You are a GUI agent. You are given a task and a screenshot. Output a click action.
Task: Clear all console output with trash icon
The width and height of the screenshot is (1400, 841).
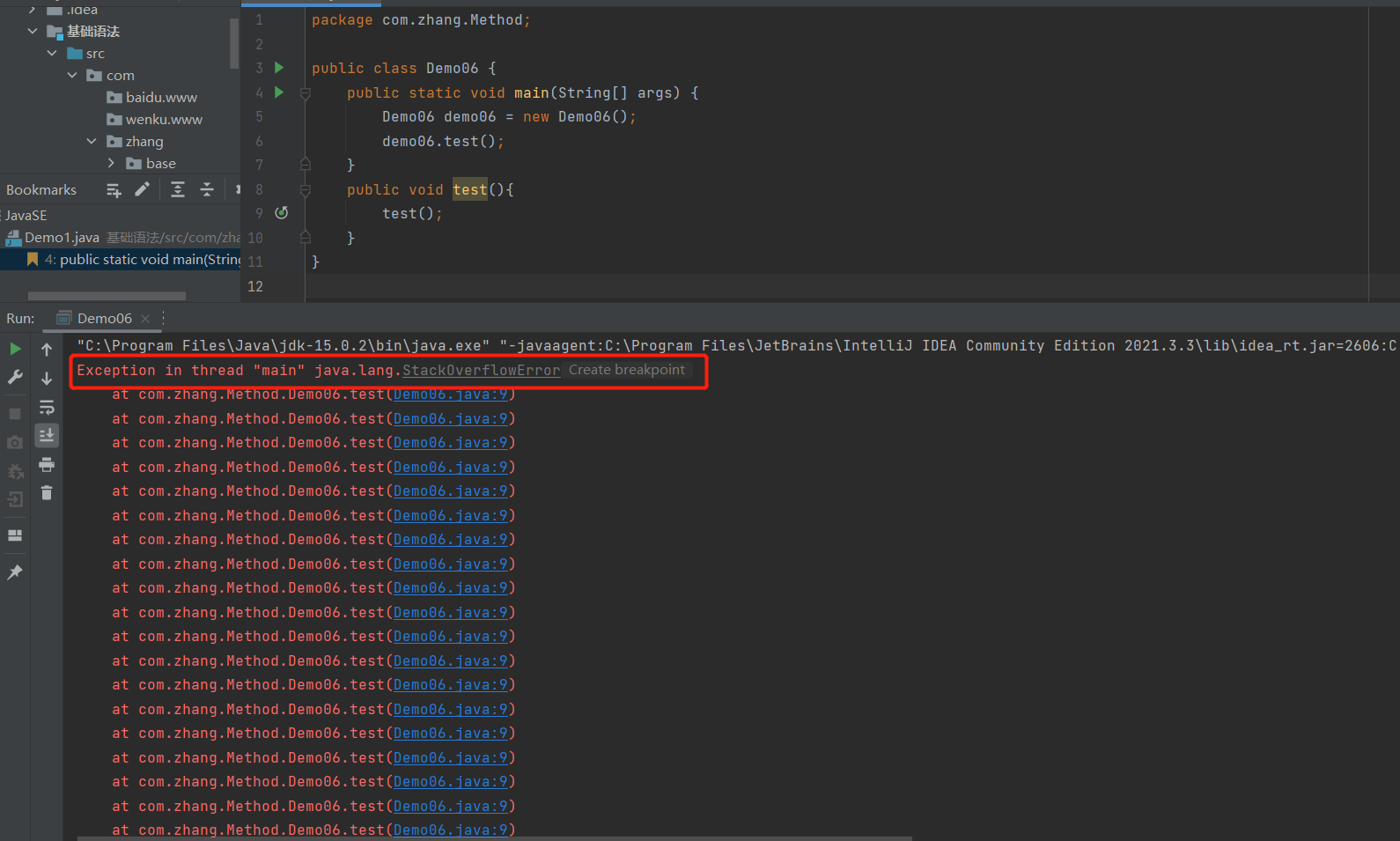[47, 493]
